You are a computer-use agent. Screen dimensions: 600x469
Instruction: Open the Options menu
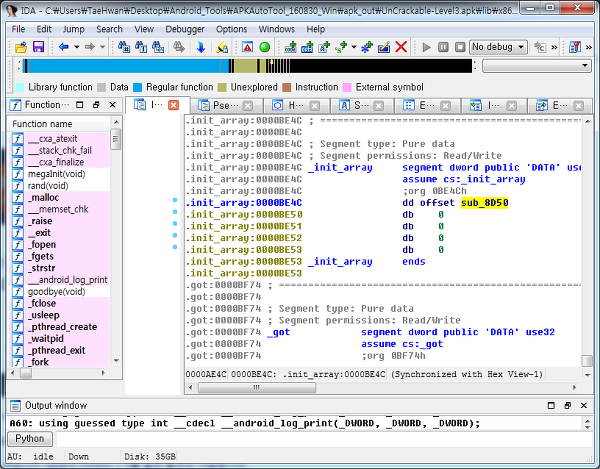231,29
